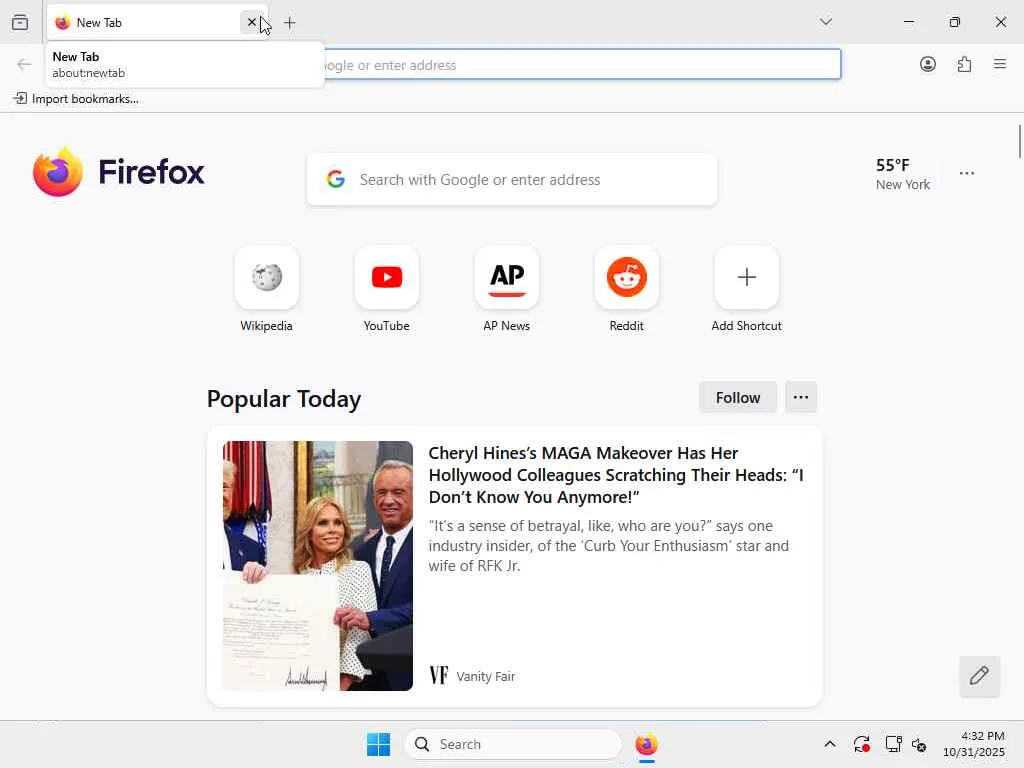1024x768 pixels.
Task: Click the article excerpt about betrayal
Action: (x=609, y=545)
